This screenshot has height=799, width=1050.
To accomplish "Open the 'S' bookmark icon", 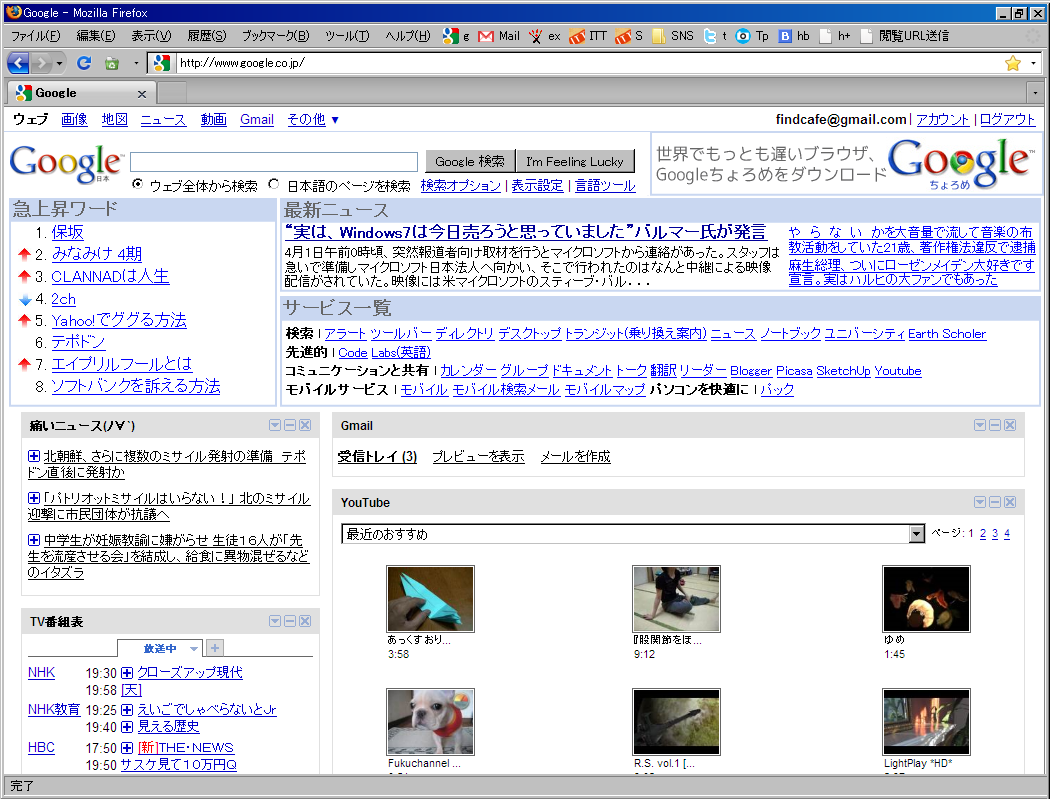I will tap(629, 36).
